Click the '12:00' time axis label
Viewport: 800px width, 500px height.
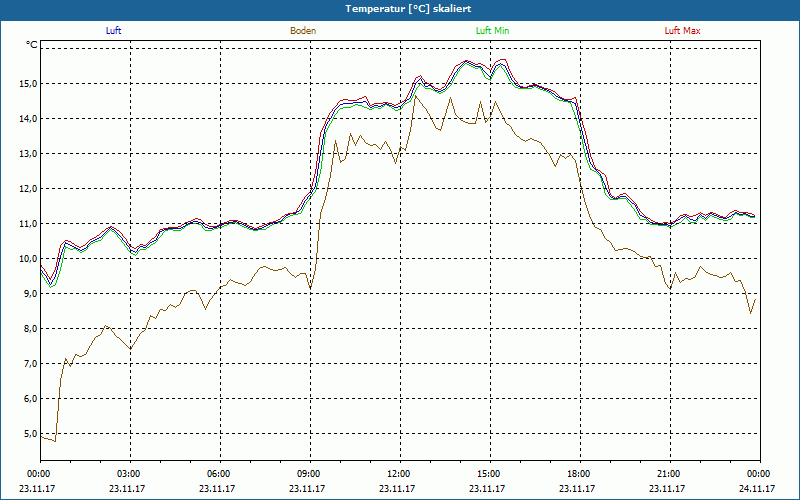pos(400,474)
